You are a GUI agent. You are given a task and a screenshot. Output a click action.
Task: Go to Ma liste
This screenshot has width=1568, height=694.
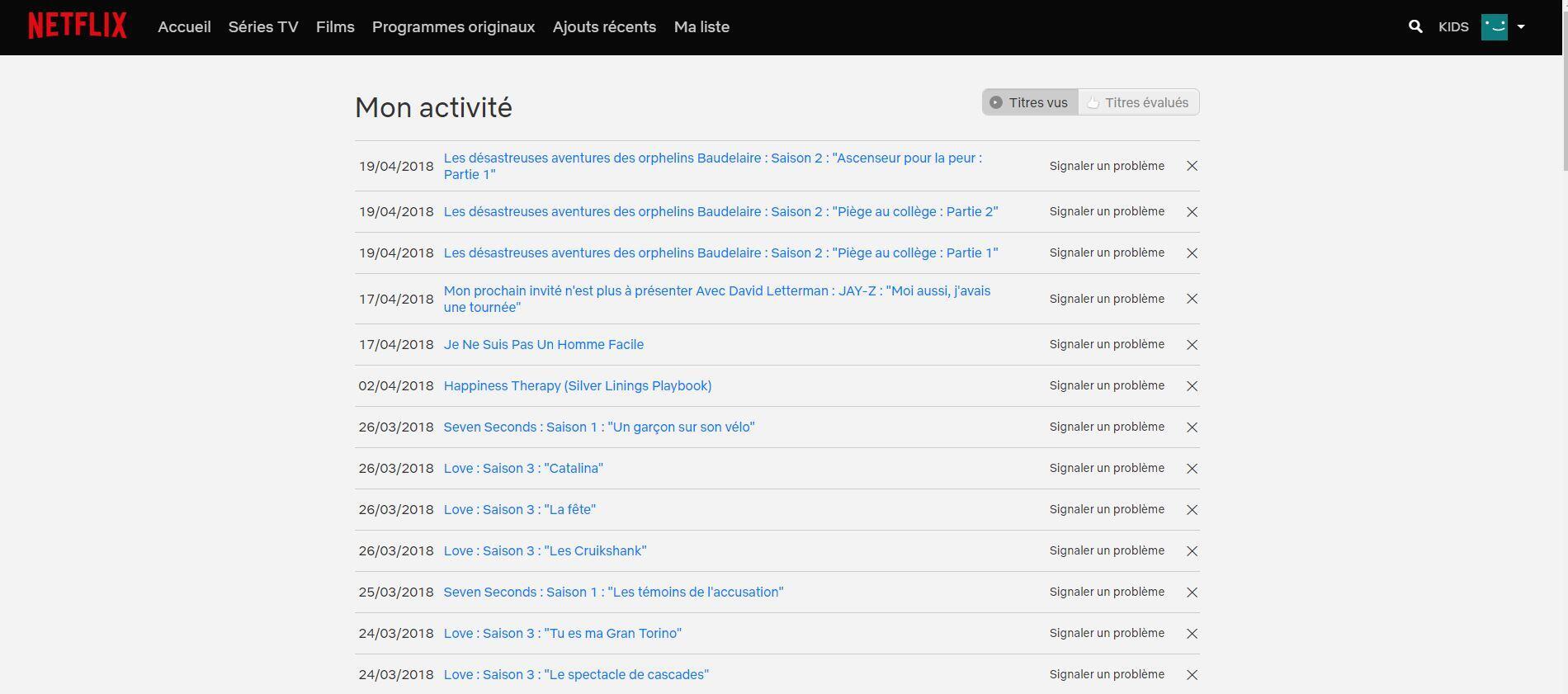[x=701, y=27]
